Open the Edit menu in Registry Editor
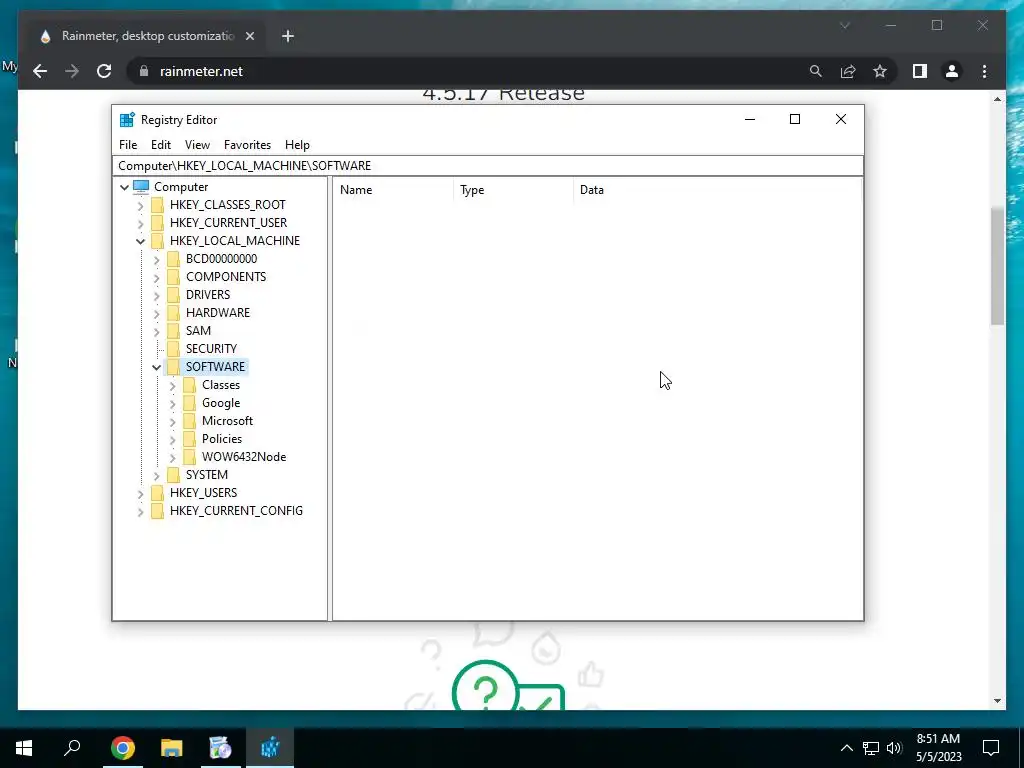Image resolution: width=1024 pixels, height=768 pixels. click(x=161, y=145)
